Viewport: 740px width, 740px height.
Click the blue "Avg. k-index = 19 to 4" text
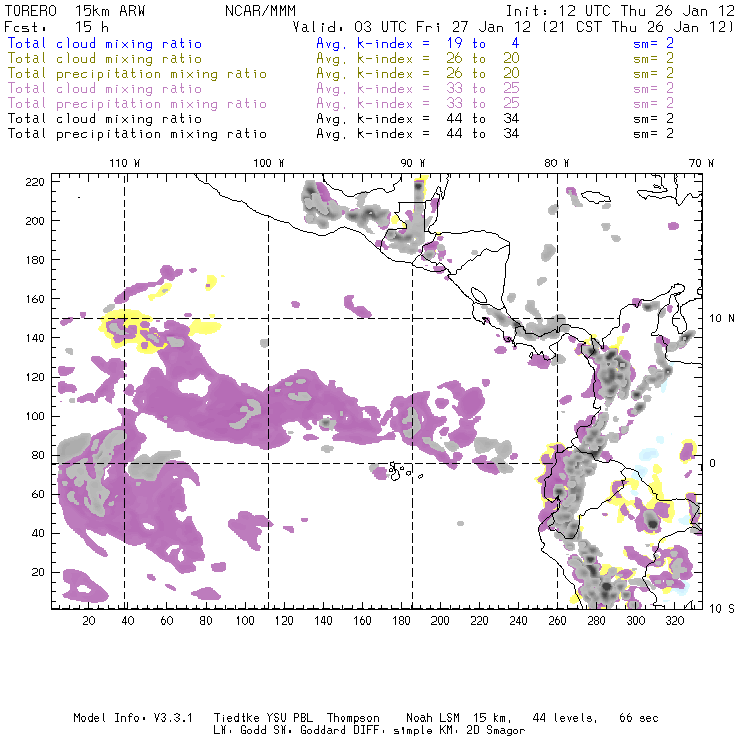[418, 43]
